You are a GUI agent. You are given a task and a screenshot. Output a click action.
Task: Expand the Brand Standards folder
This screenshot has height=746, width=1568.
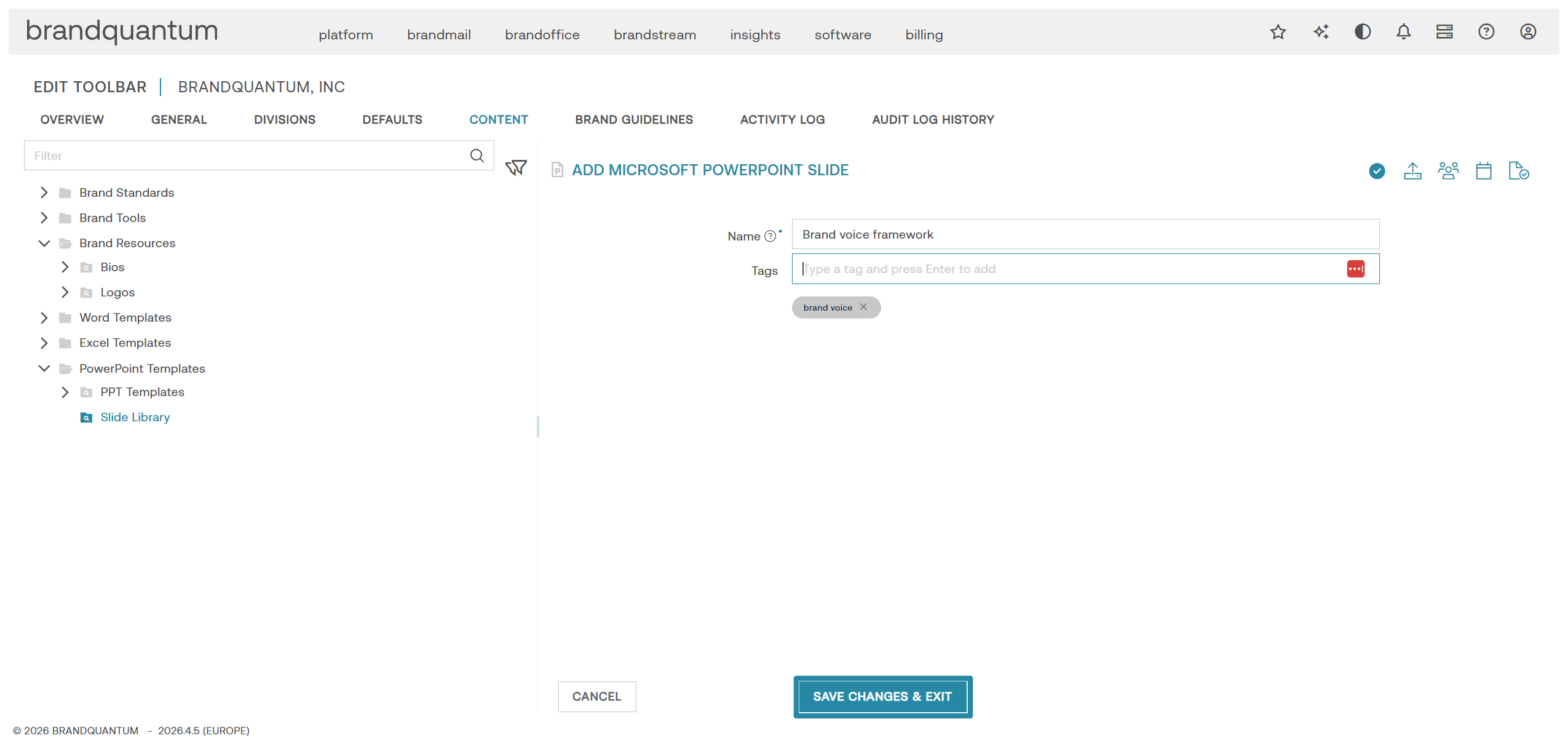[44, 192]
